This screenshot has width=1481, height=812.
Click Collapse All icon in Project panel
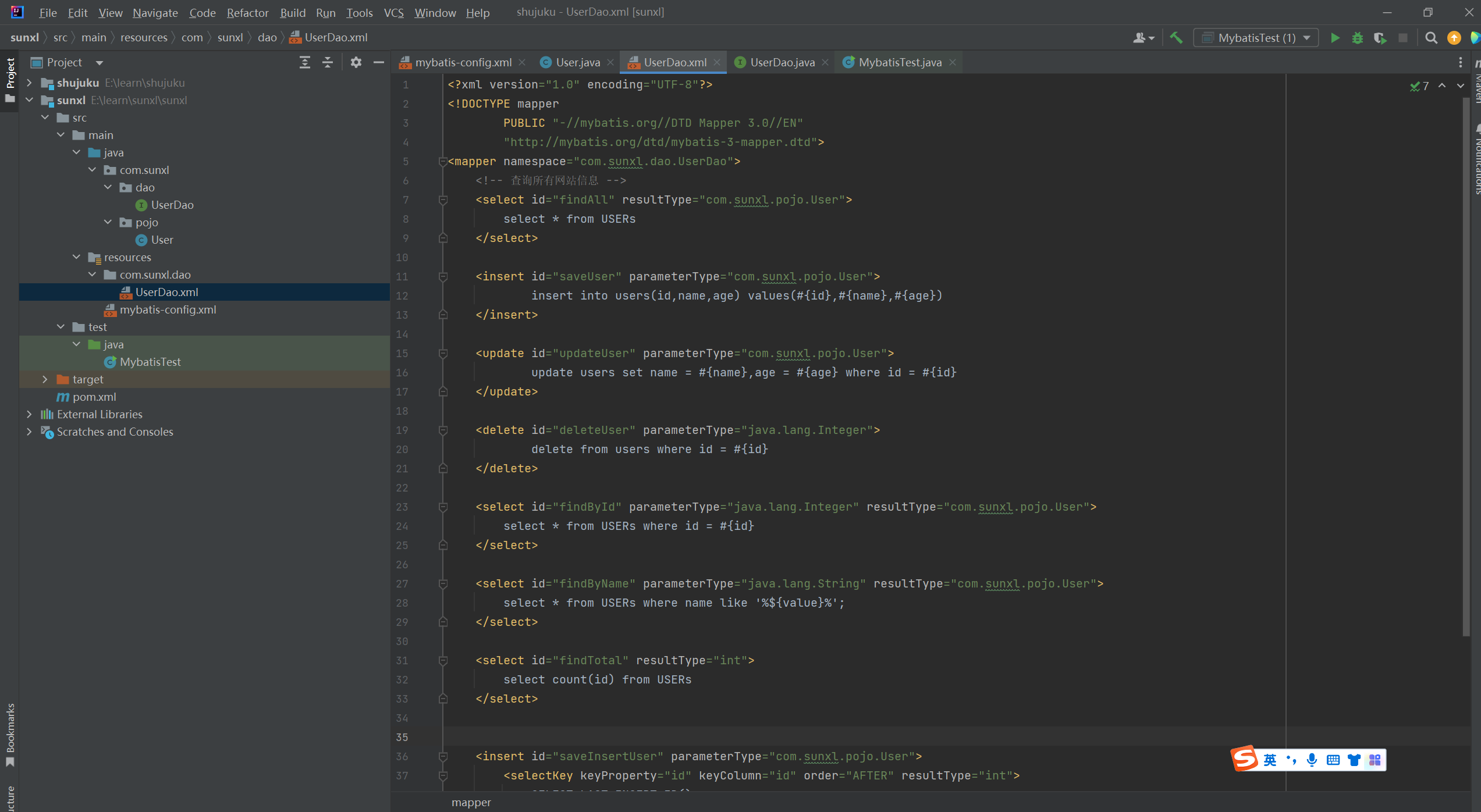(328, 62)
